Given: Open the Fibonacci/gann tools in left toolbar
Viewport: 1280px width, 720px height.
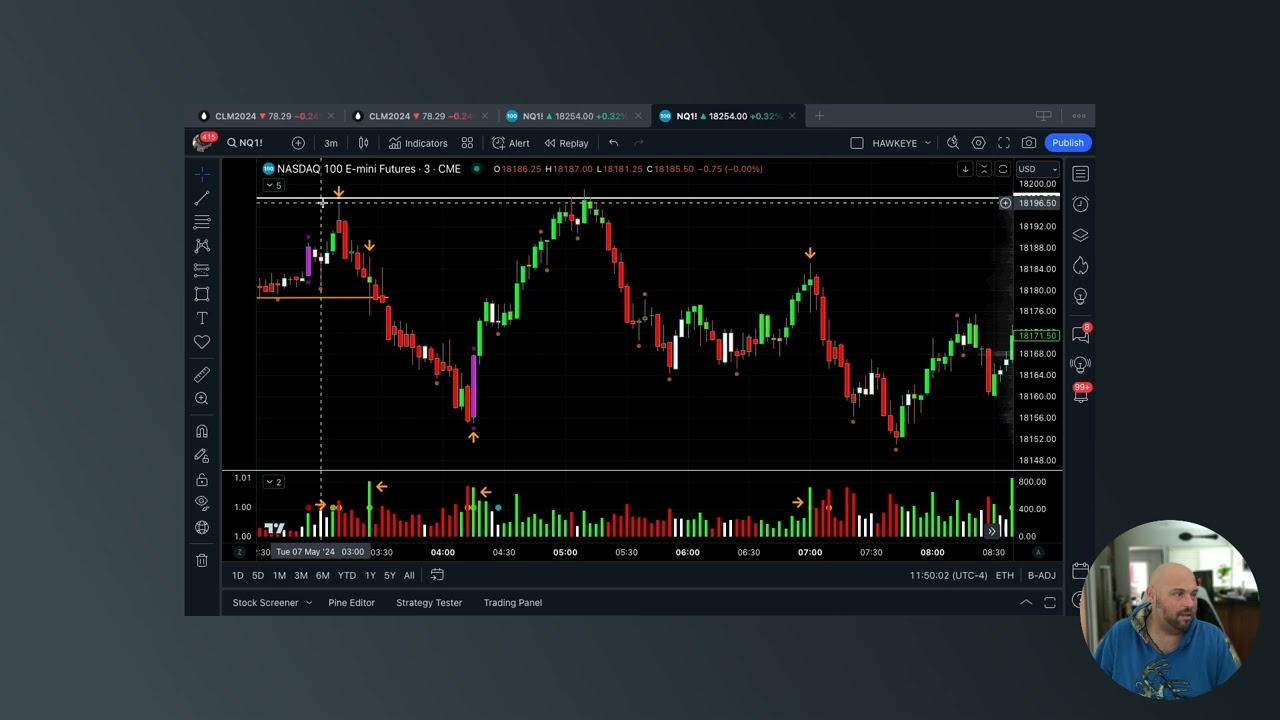Looking at the screenshot, I should point(202,222).
